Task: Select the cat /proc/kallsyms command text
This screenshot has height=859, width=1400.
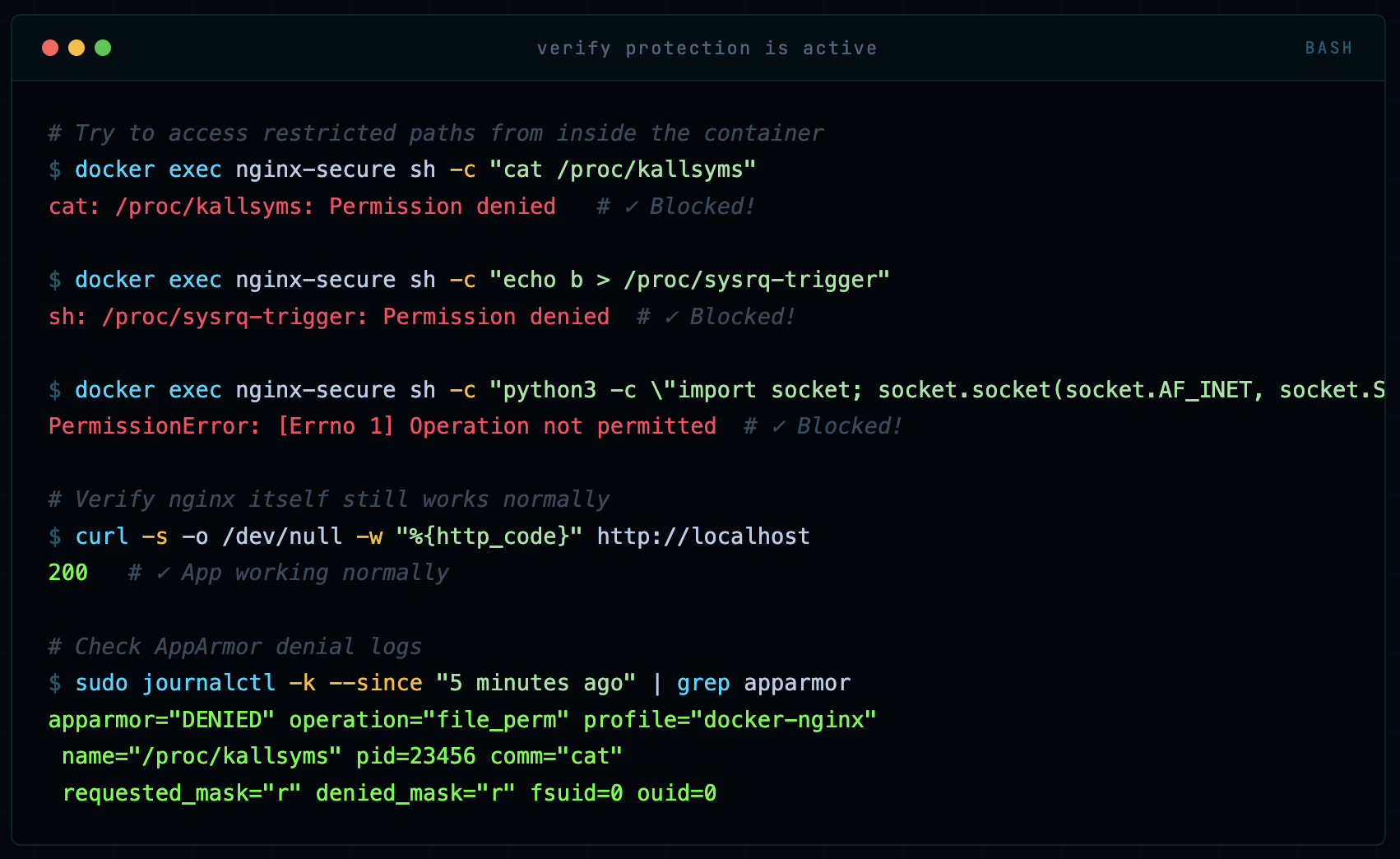Action: pos(621,169)
